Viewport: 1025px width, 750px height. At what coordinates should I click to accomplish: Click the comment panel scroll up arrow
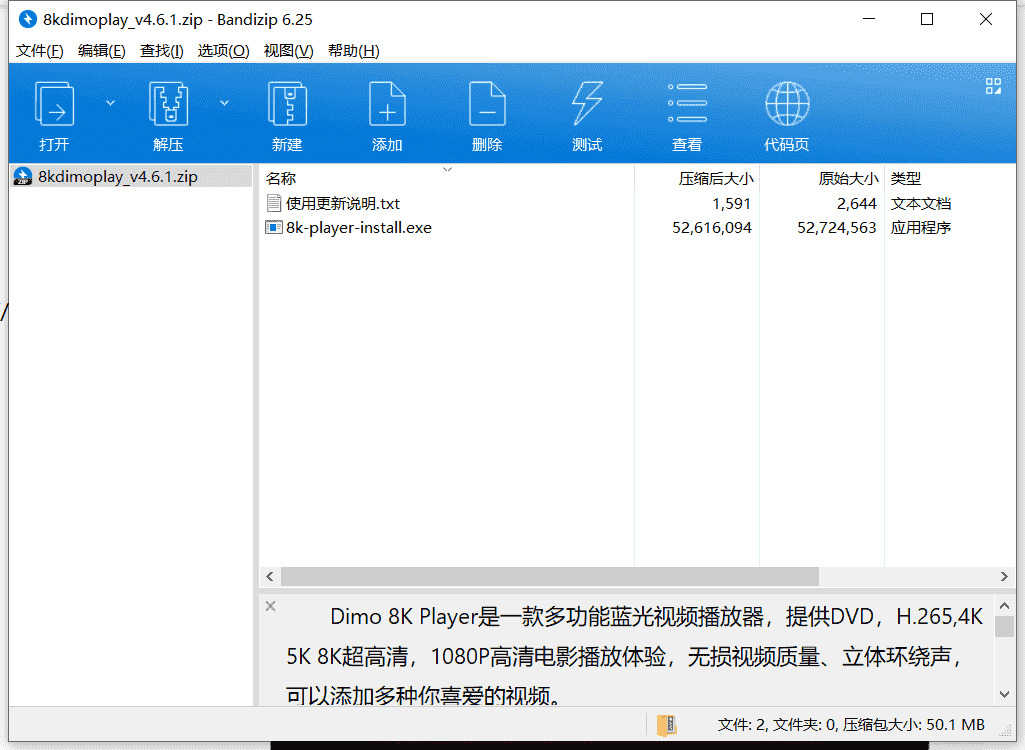(x=1005, y=606)
